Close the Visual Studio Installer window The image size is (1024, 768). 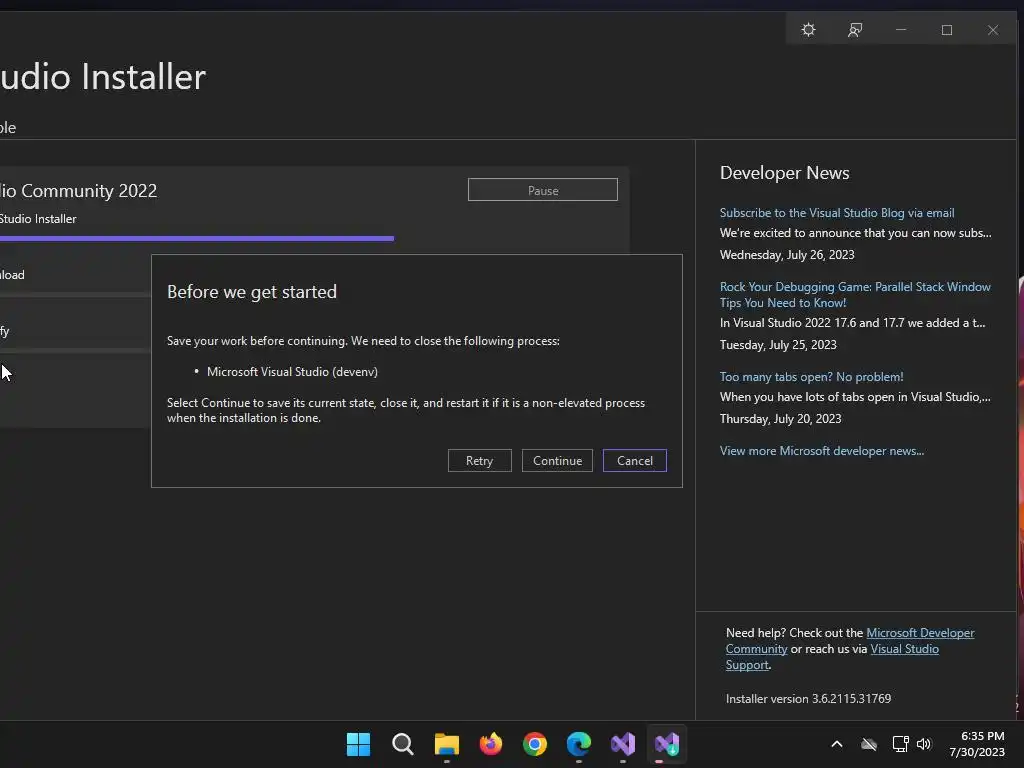click(993, 30)
